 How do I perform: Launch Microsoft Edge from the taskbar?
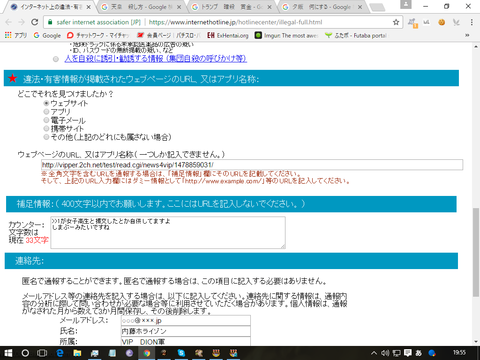click(60, 353)
